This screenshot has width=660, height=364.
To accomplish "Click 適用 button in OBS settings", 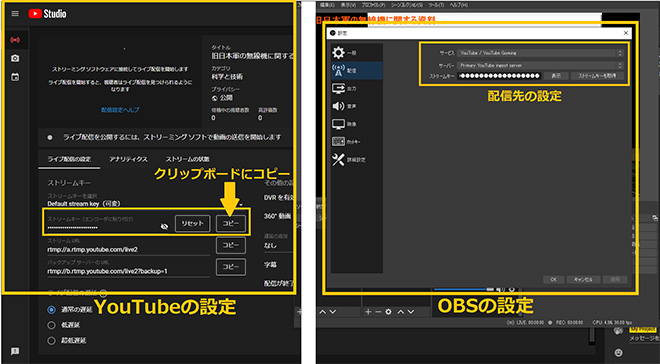I will point(615,279).
